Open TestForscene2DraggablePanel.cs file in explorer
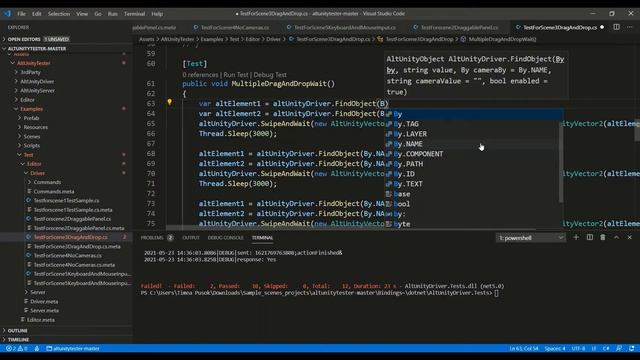The height and width of the screenshot is (360, 640). coord(72,219)
